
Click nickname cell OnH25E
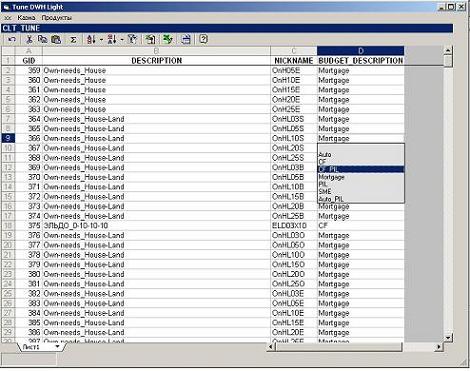pos(294,109)
